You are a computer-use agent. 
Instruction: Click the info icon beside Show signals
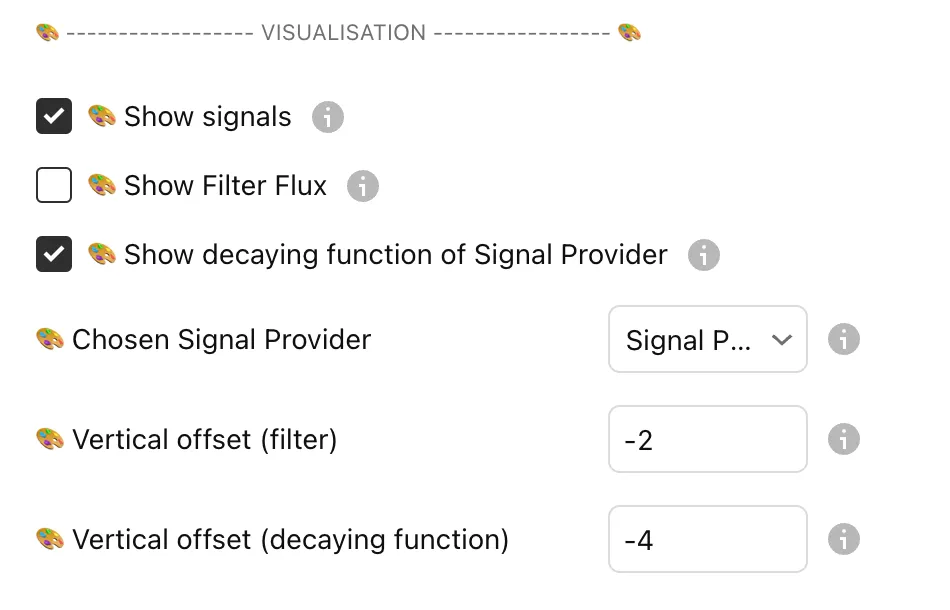pyautogui.click(x=327, y=117)
